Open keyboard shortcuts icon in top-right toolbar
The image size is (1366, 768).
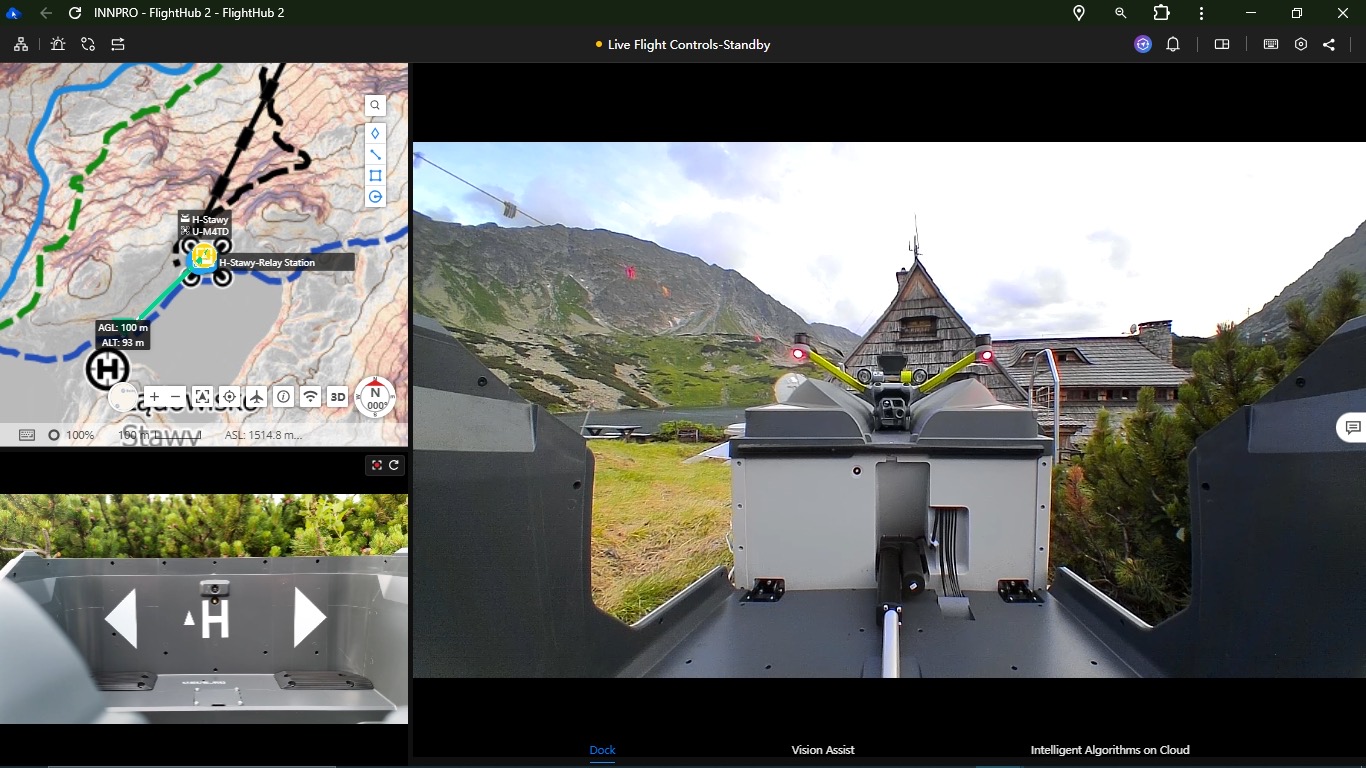tap(1271, 44)
